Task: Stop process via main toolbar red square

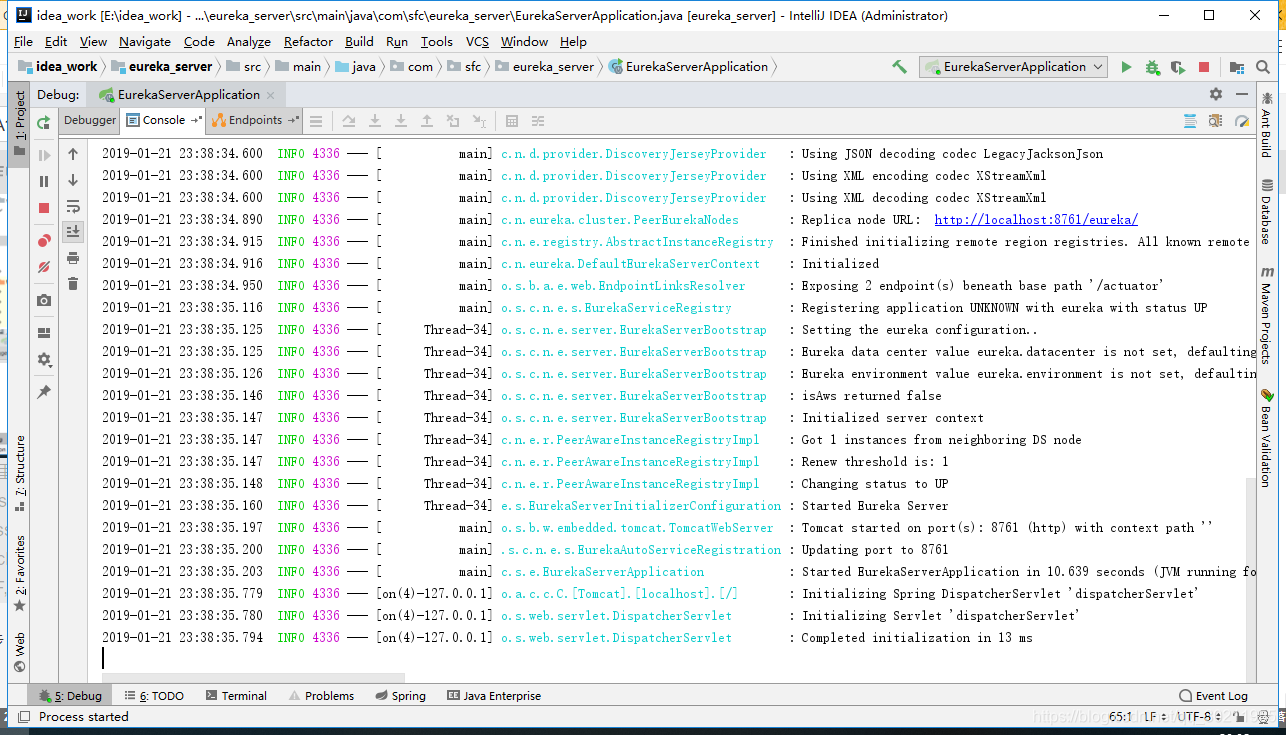Action: [x=1204, y=67]
